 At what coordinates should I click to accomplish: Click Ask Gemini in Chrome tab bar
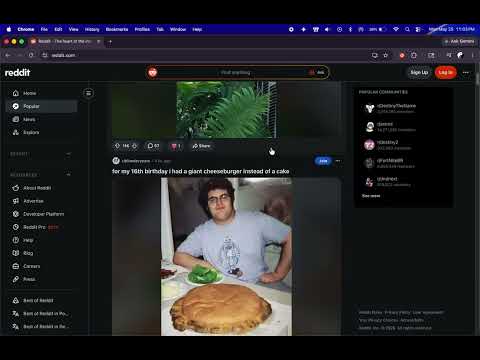coord(459,41)
